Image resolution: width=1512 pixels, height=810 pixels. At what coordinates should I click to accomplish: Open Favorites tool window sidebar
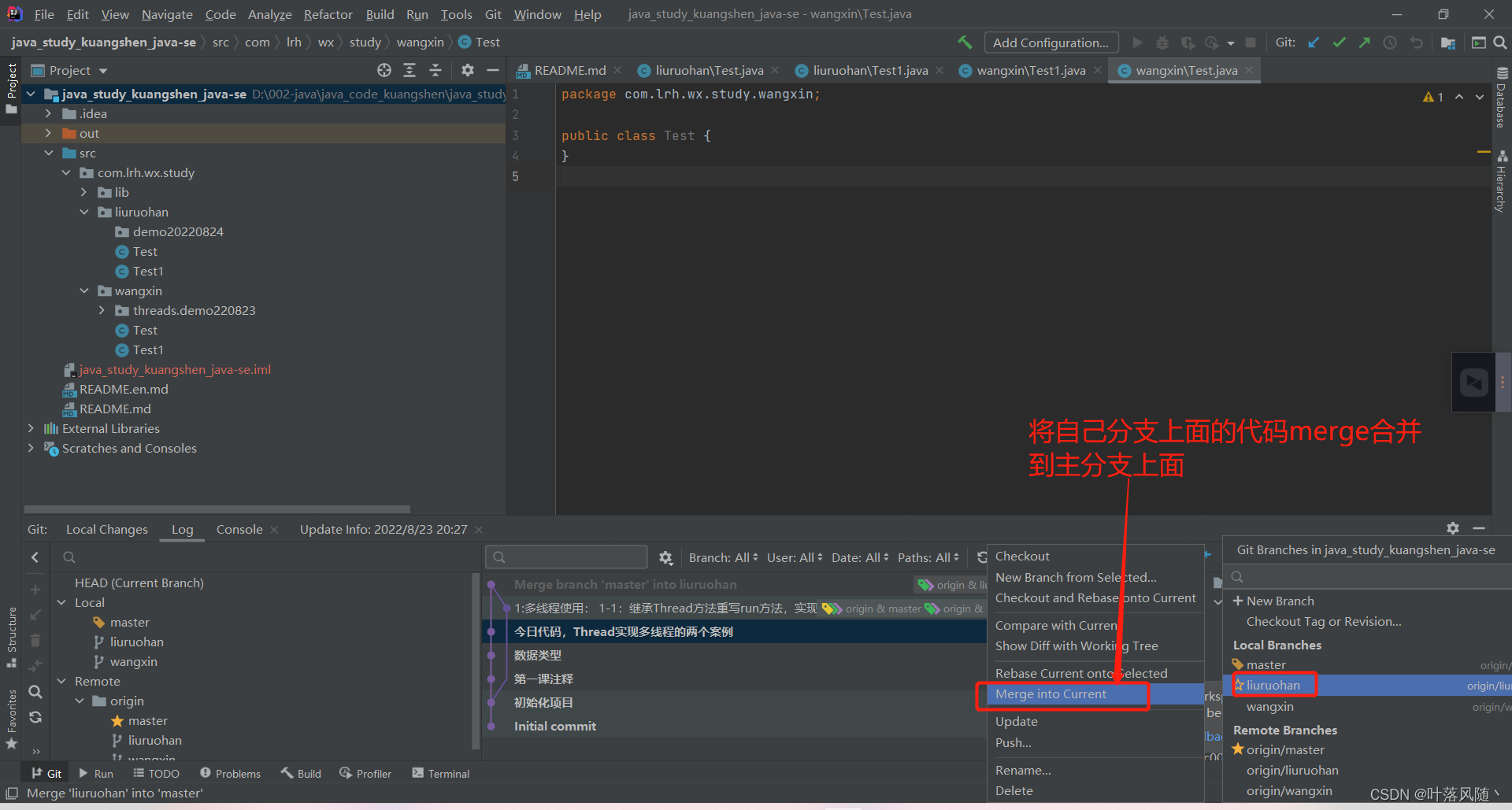12,719
